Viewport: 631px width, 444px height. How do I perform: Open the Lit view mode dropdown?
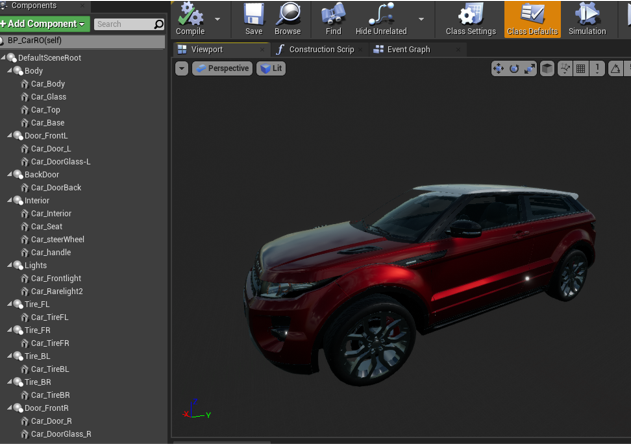pyautogui.click(x=271, y=69)
